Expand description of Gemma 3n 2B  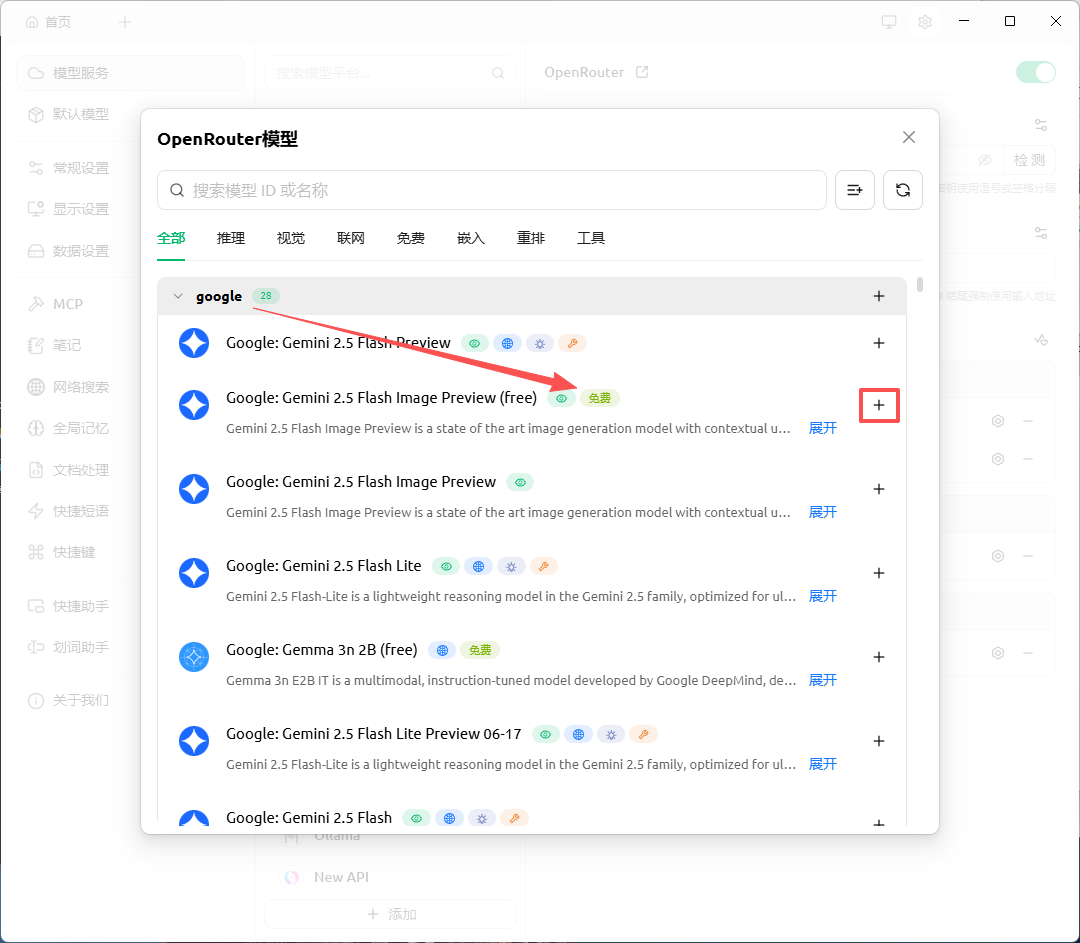[x=822, y=681]
